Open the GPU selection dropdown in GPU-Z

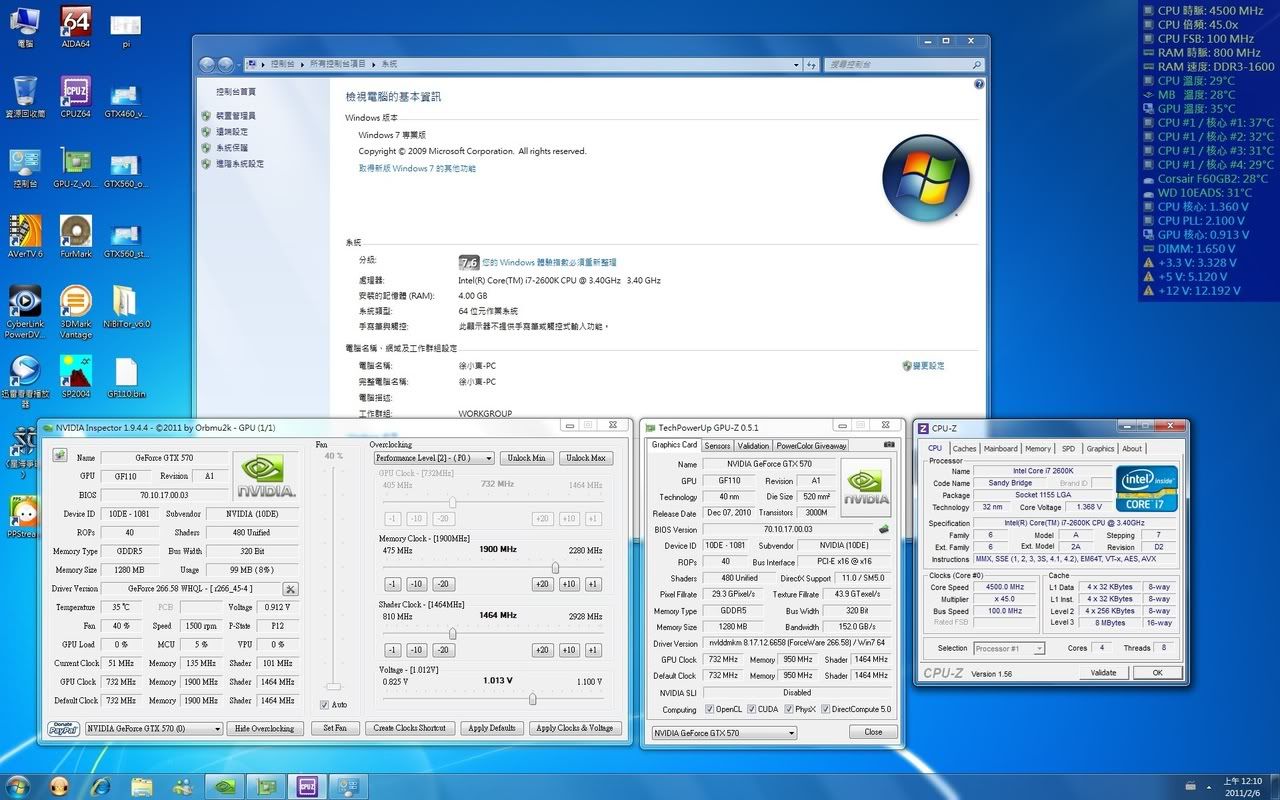pyautogui.click(x=724, y=733)
